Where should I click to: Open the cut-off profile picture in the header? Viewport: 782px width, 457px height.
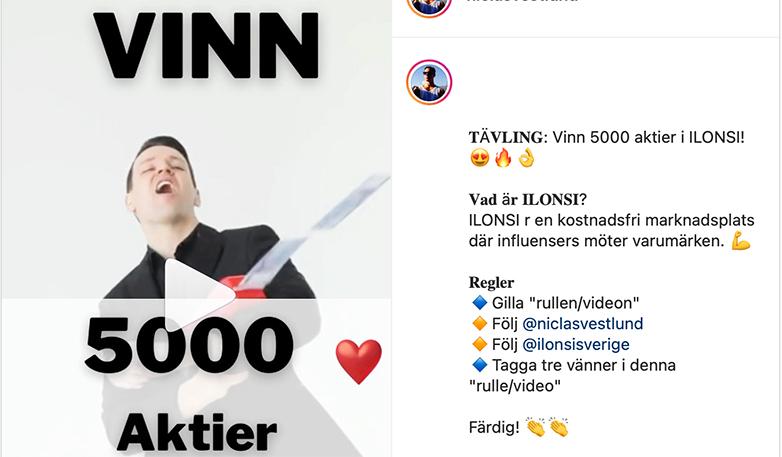pyautogui.click(x=429, y=6)
